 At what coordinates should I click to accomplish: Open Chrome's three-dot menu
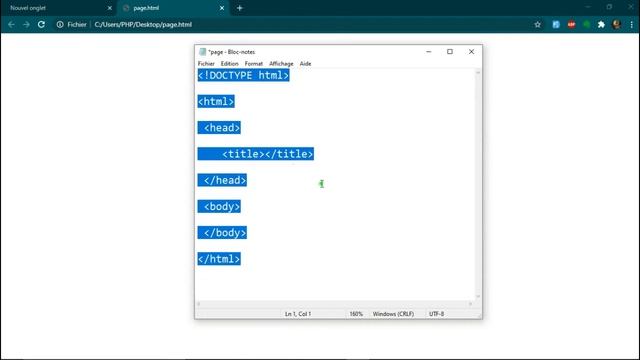pyautogui.click(x=631, y=24)
